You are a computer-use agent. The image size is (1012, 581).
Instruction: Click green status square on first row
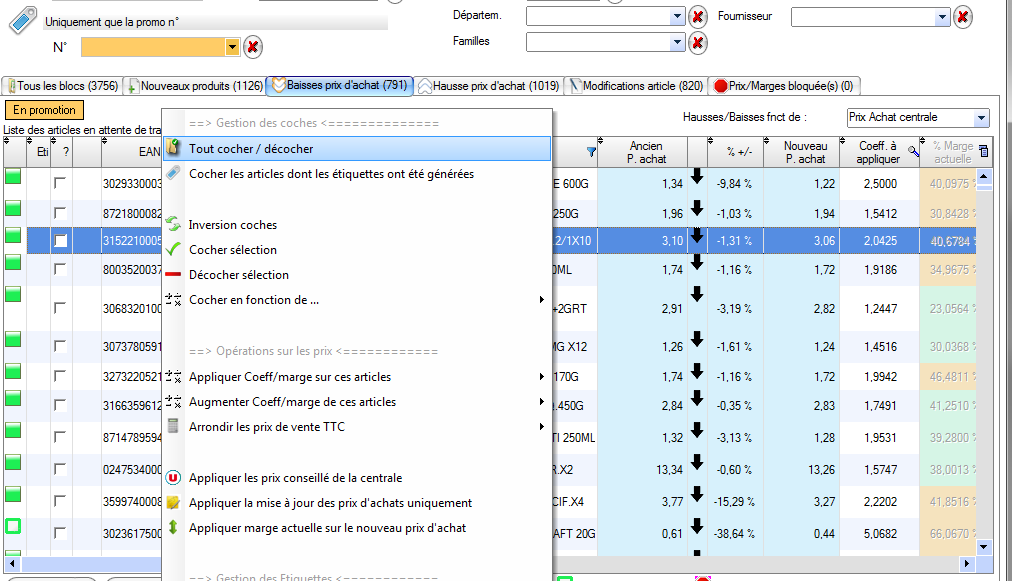click(14, 179)
